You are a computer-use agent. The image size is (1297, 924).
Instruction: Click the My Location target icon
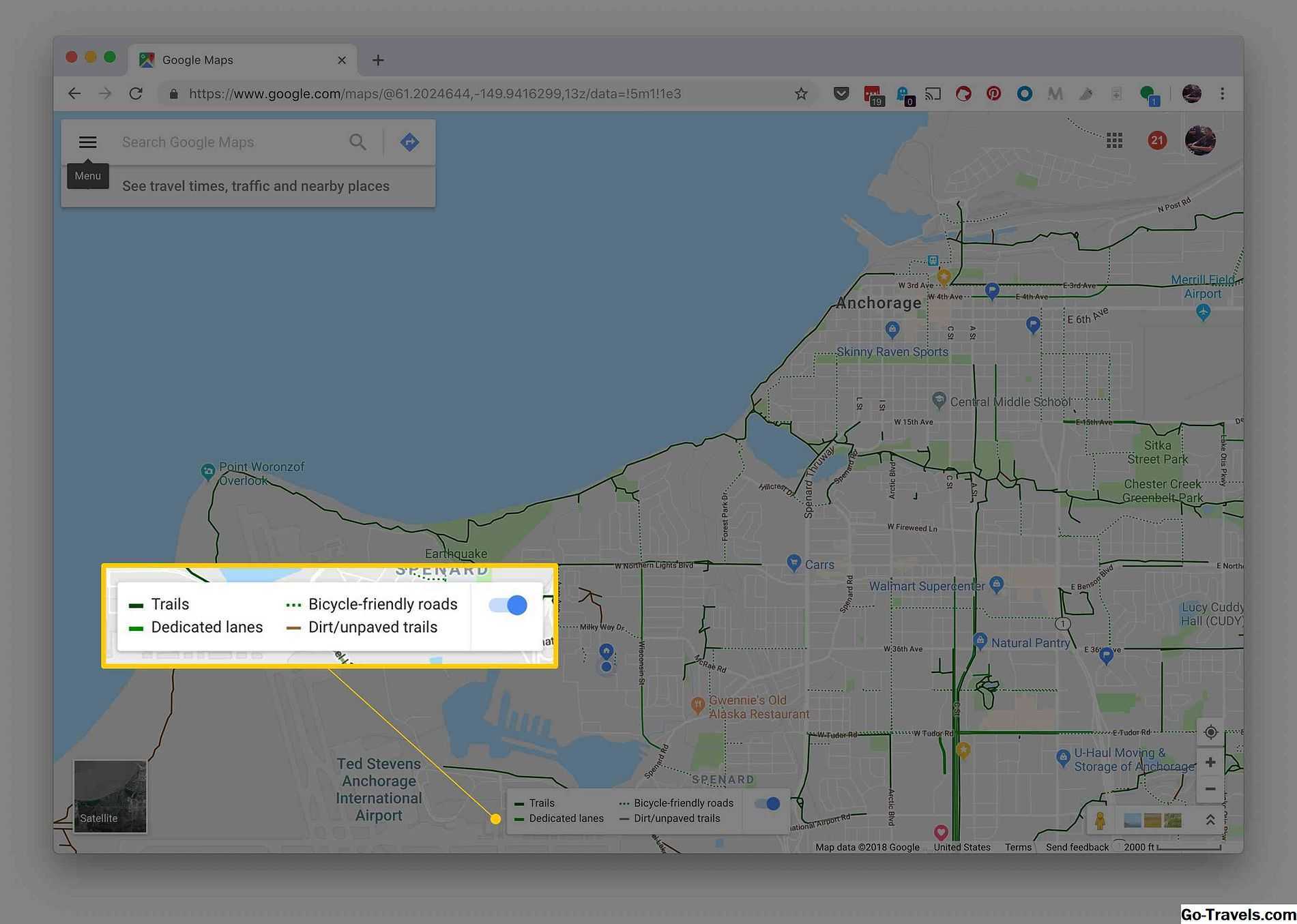point(1210,732)
